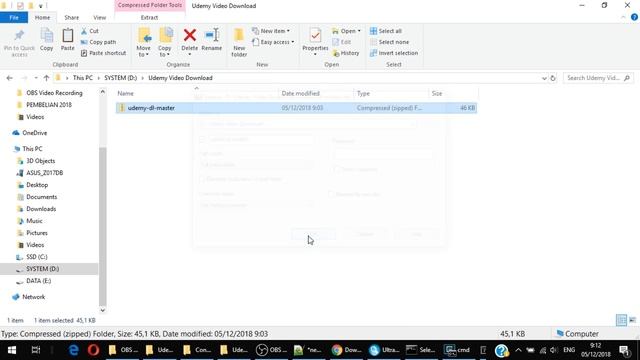
Task: Open recent locations dropdown arrow
Action: pos(36,78)
